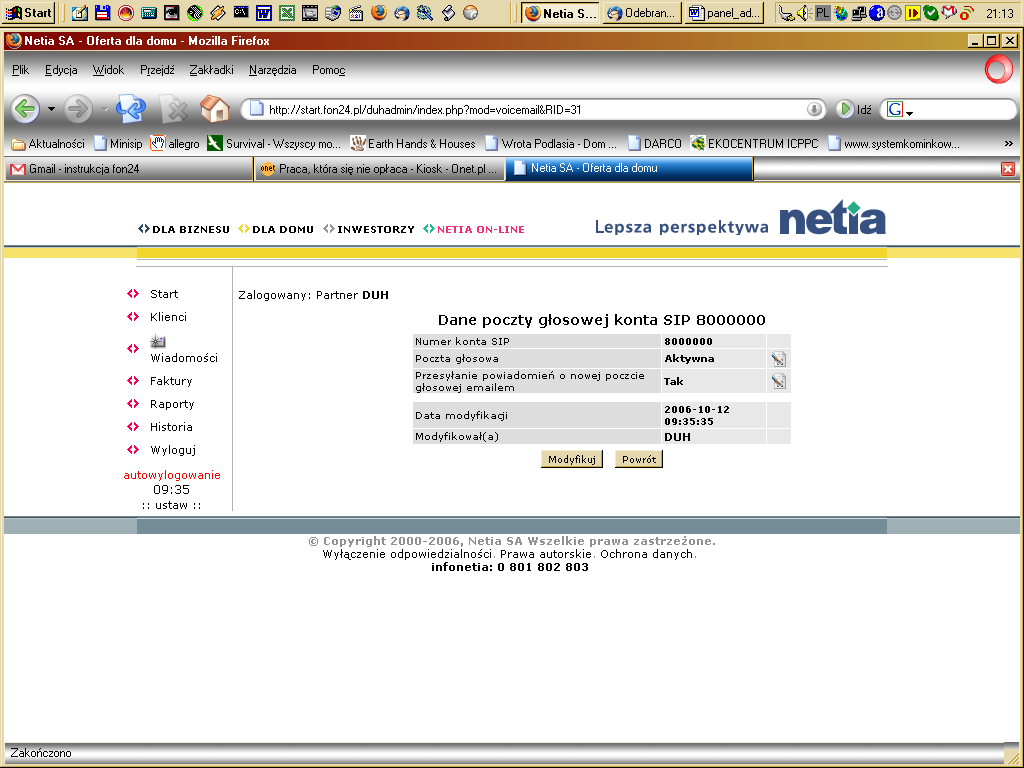Click the Modyfikuj button

[x=571, y=459]
